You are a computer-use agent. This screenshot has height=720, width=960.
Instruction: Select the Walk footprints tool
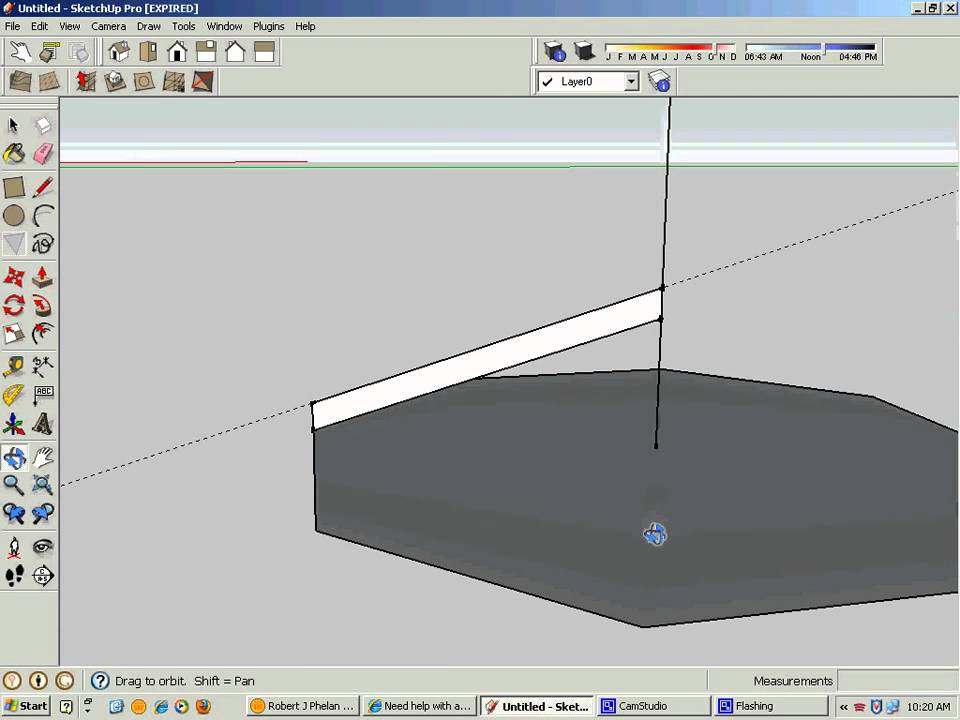tap(14, 575)
